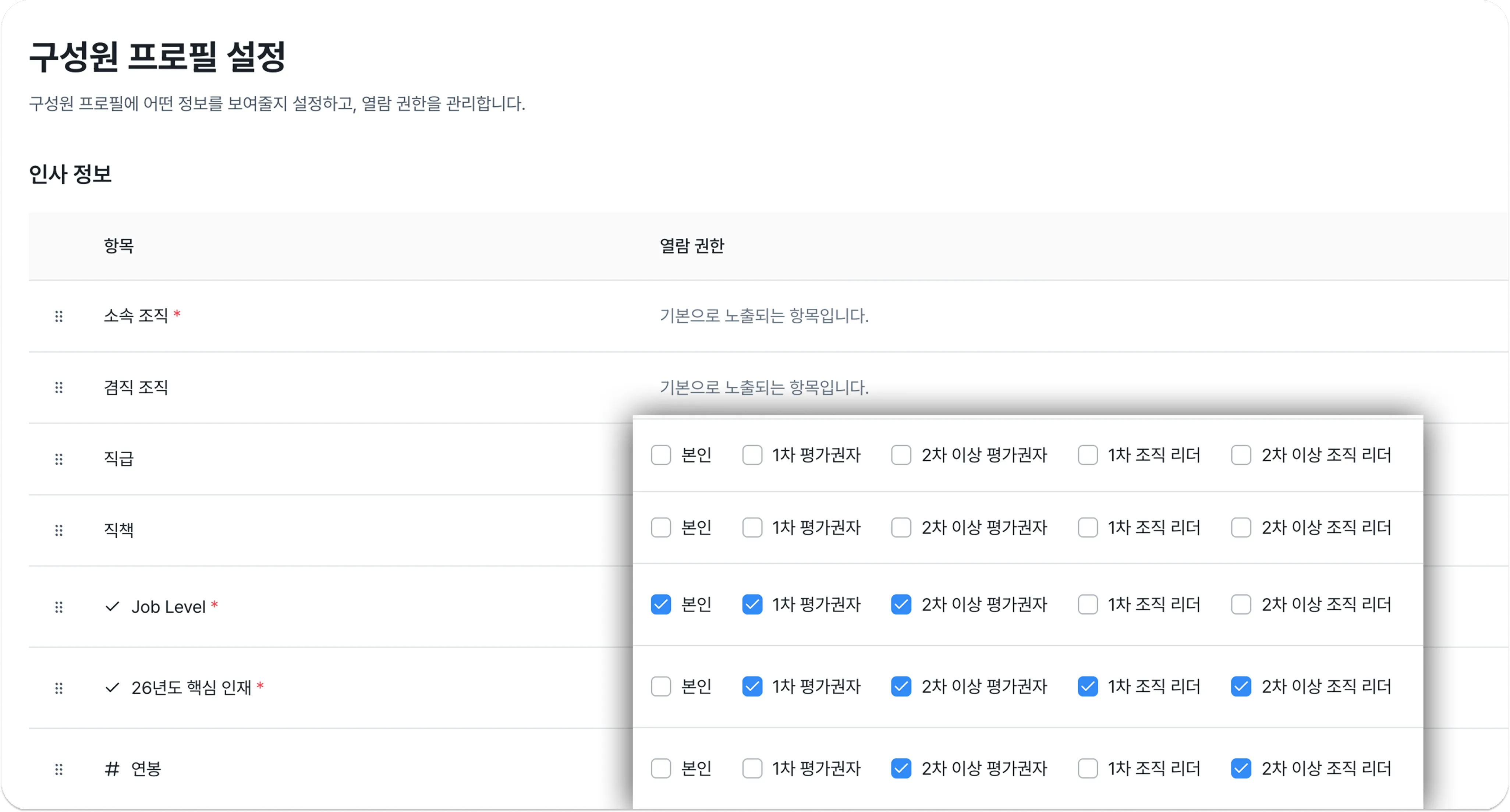
Task: Check 2차 이상 평가권자 in 직급 row
Action: click(x=901, y=455)
